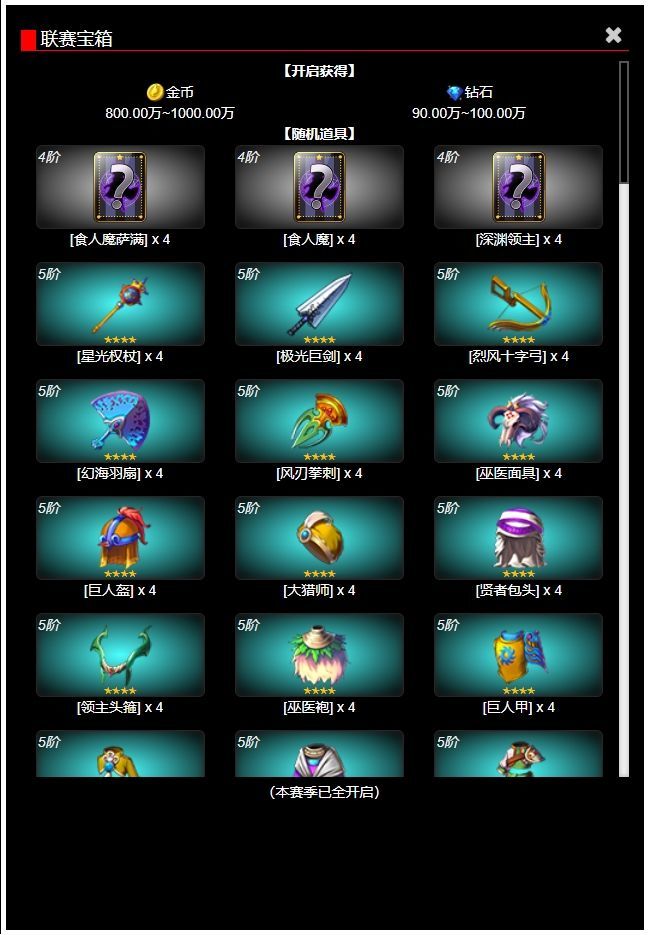648x935 pixels.
Task: Click the 极光巨剑 sword icon
Action: 319,304
